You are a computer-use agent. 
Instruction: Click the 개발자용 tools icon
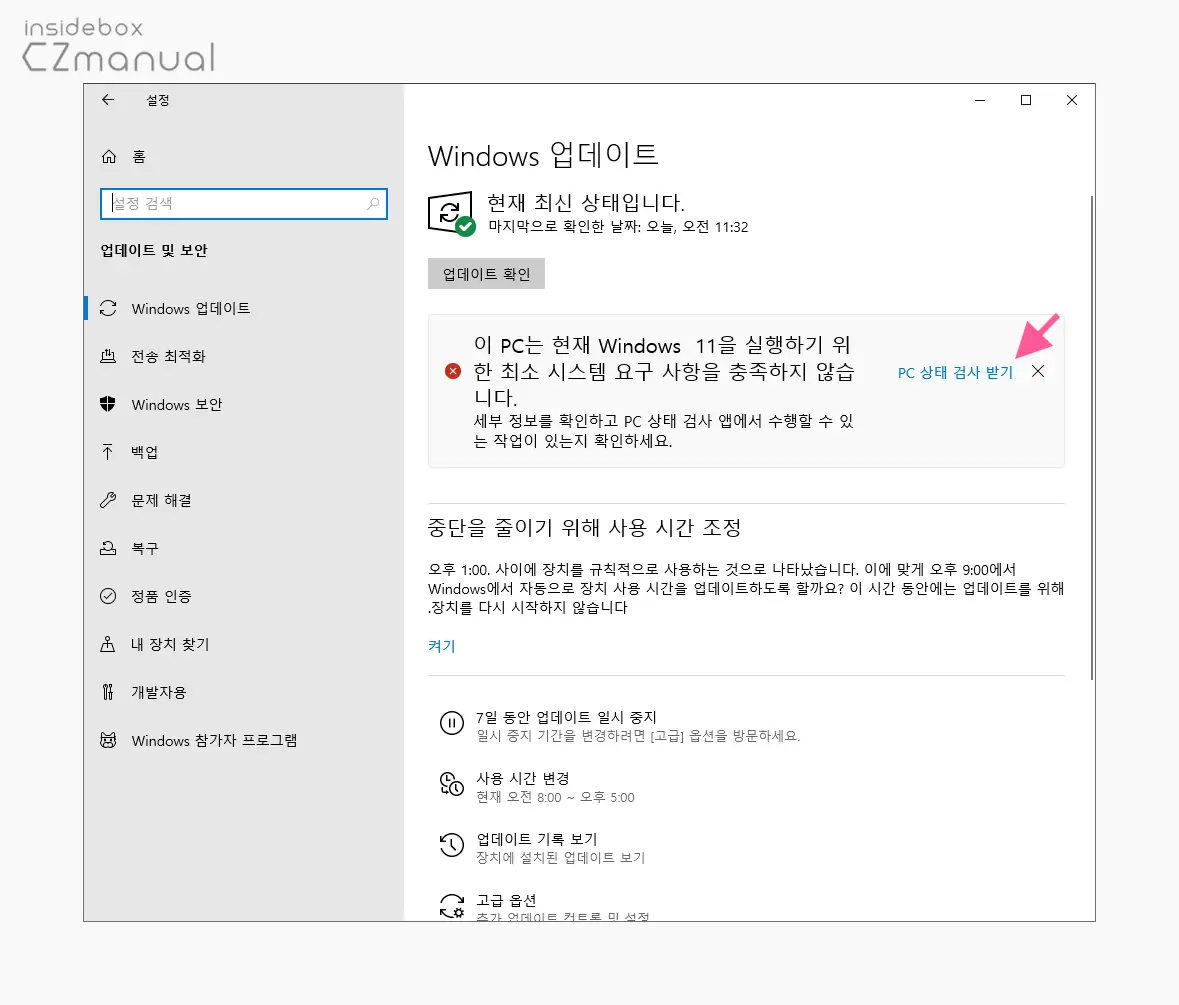[108, 692]
